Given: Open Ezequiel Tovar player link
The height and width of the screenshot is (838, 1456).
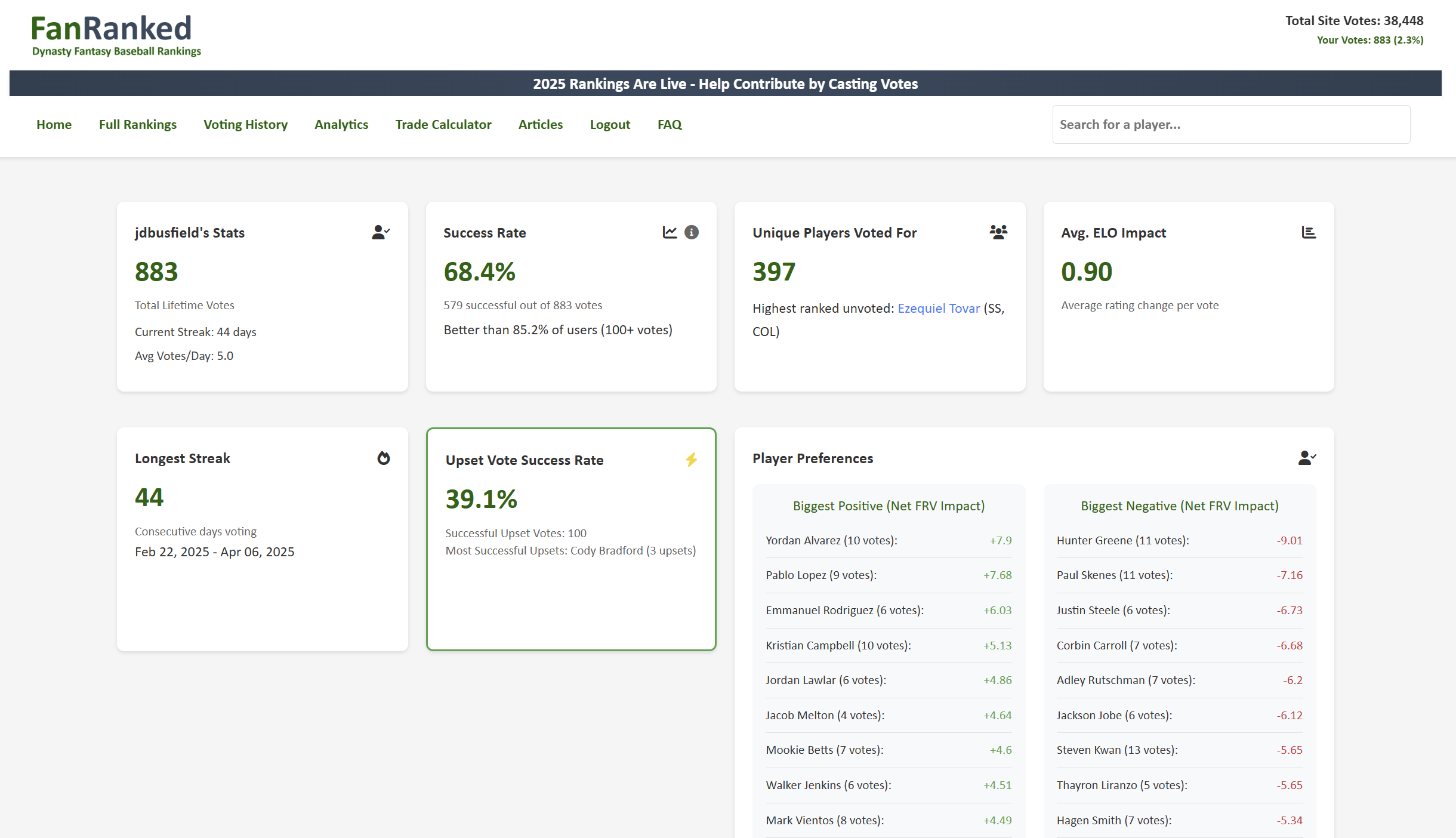Looking at the screenshot, I should coord(939,308).
